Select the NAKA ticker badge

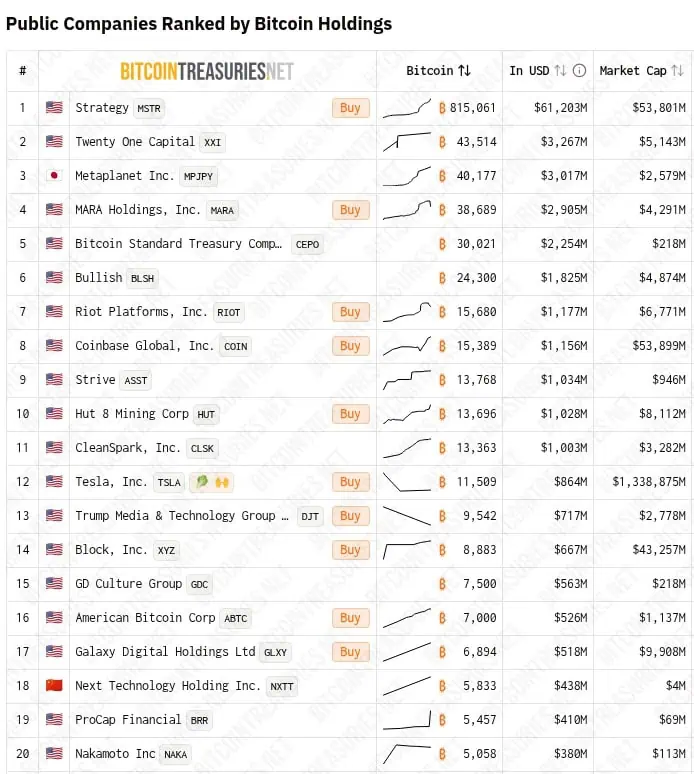(x=175, y=755)
